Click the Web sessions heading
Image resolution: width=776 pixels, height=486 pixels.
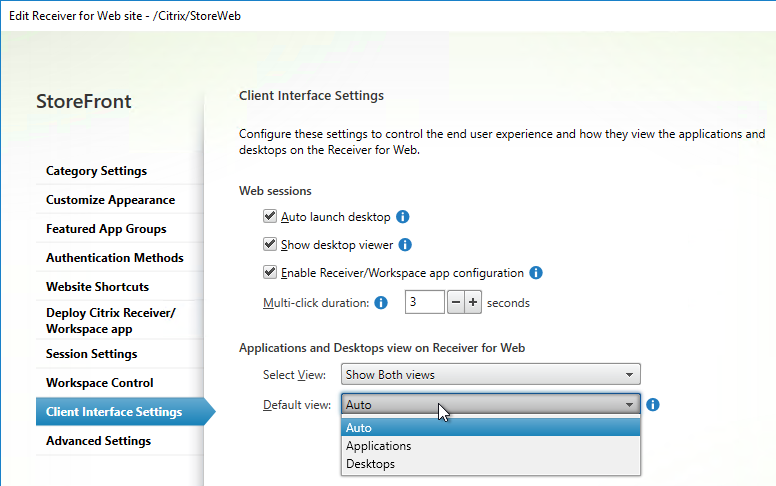coord(275,191)
